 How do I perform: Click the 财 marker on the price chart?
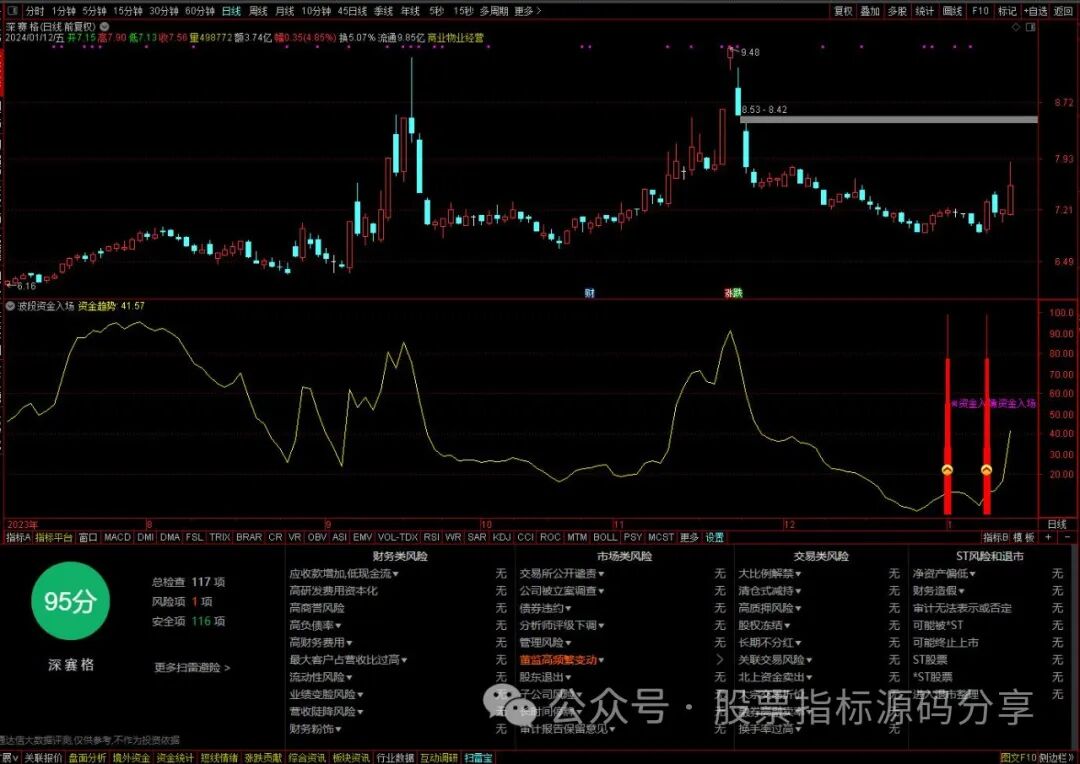[590, 293]
